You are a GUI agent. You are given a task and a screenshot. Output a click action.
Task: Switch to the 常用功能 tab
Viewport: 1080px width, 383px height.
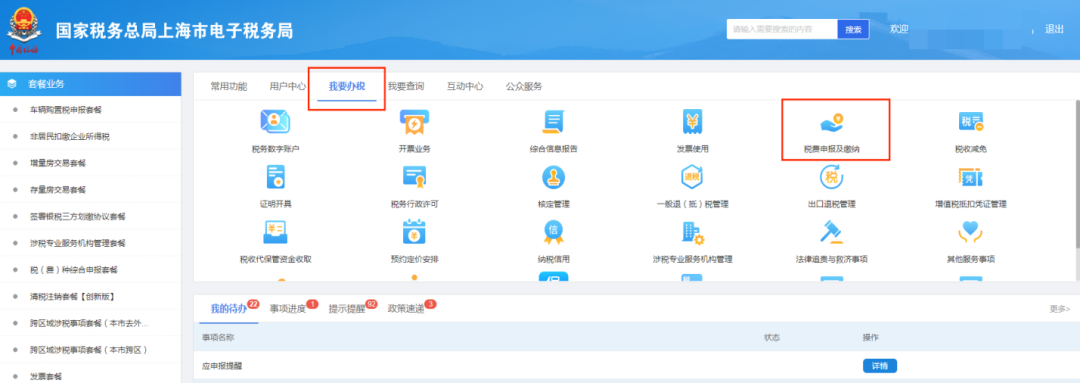pyautogui.click(x=229, y=86)
